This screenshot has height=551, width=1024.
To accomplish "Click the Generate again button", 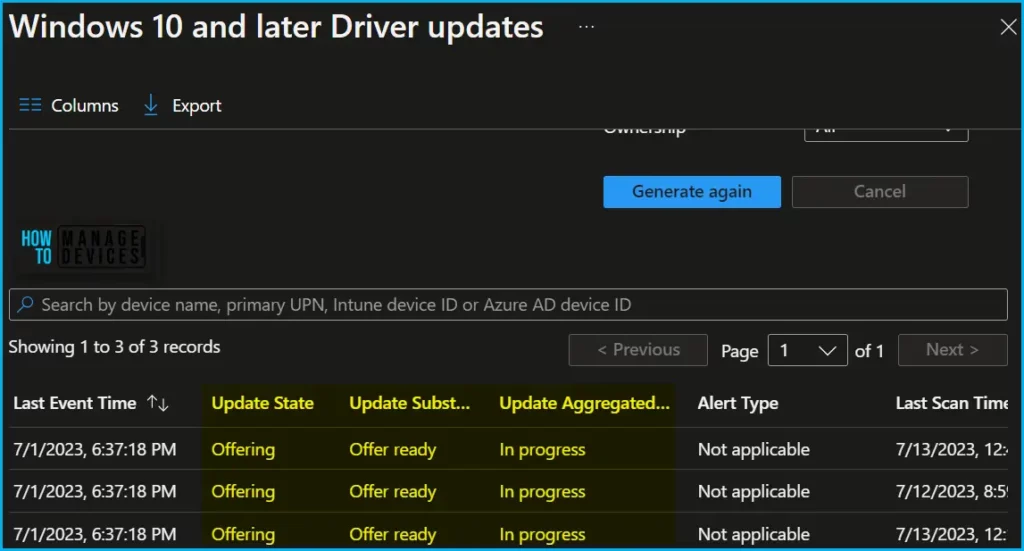I will pyautogui.click(x=692, y=191).
